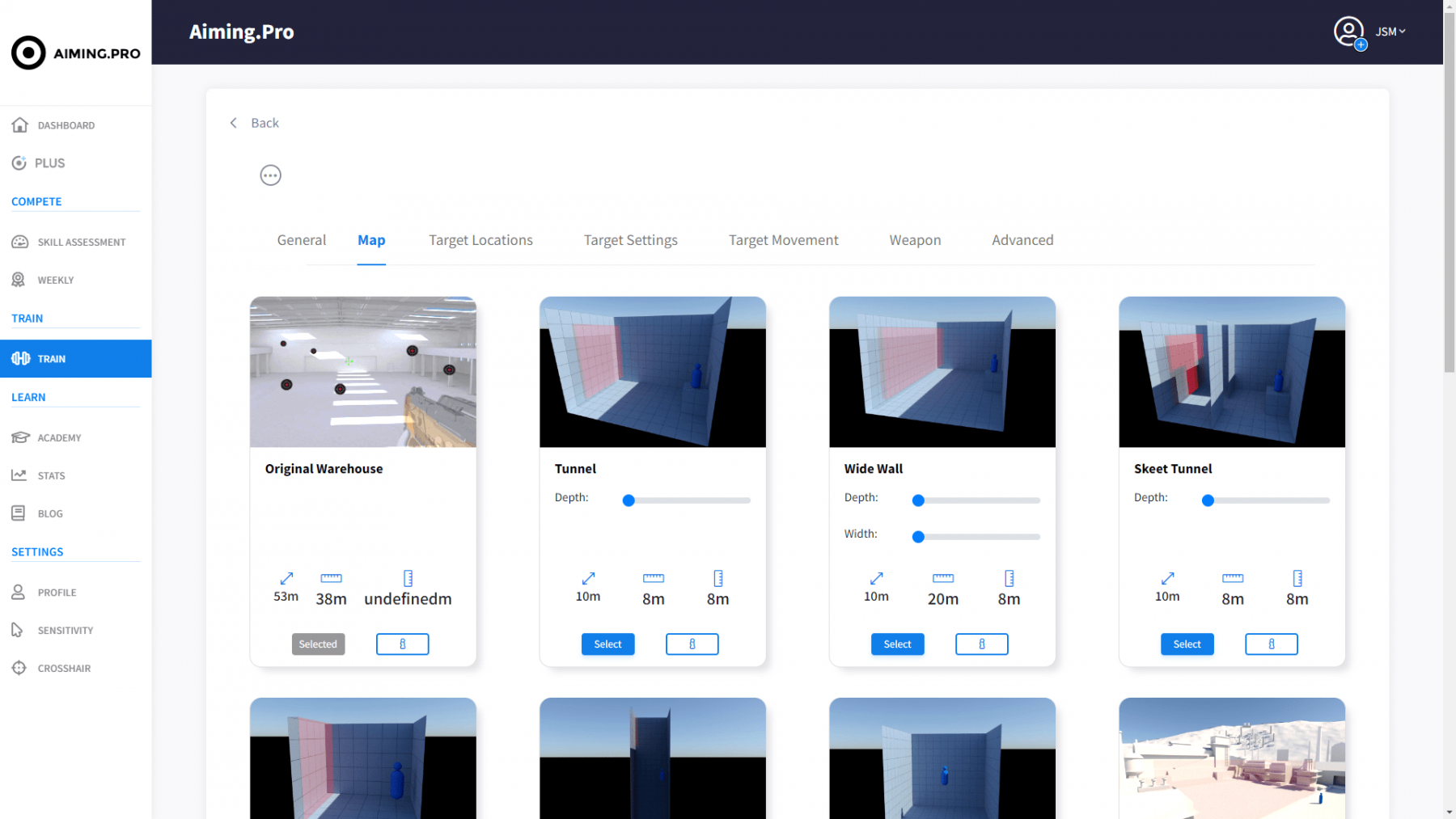The image size is (1456, 819).
Task: Click the Original Warehouse preview thumbnail
Action: pos(363,372)
